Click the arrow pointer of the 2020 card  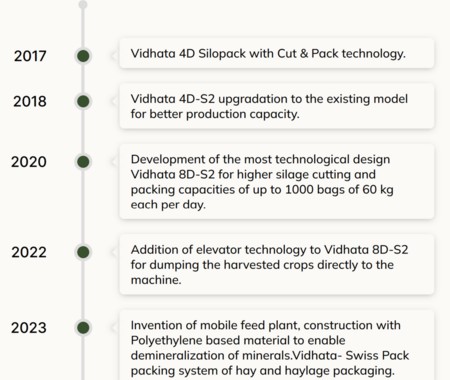tap(115, 162)
